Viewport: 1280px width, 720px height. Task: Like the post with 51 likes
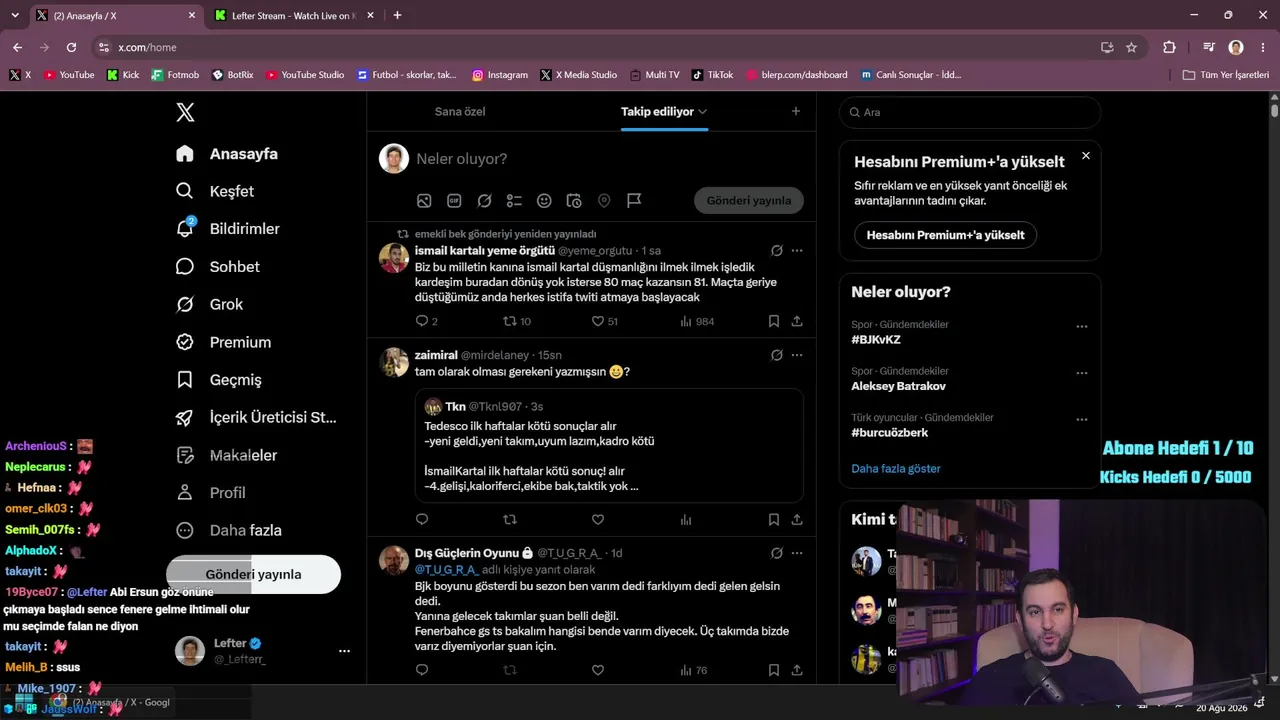598,321
